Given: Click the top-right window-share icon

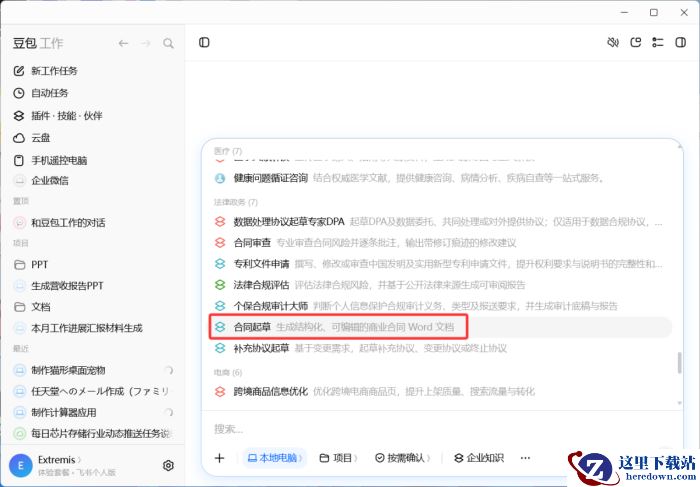Looking at the screenshot, I should (635, 42).
